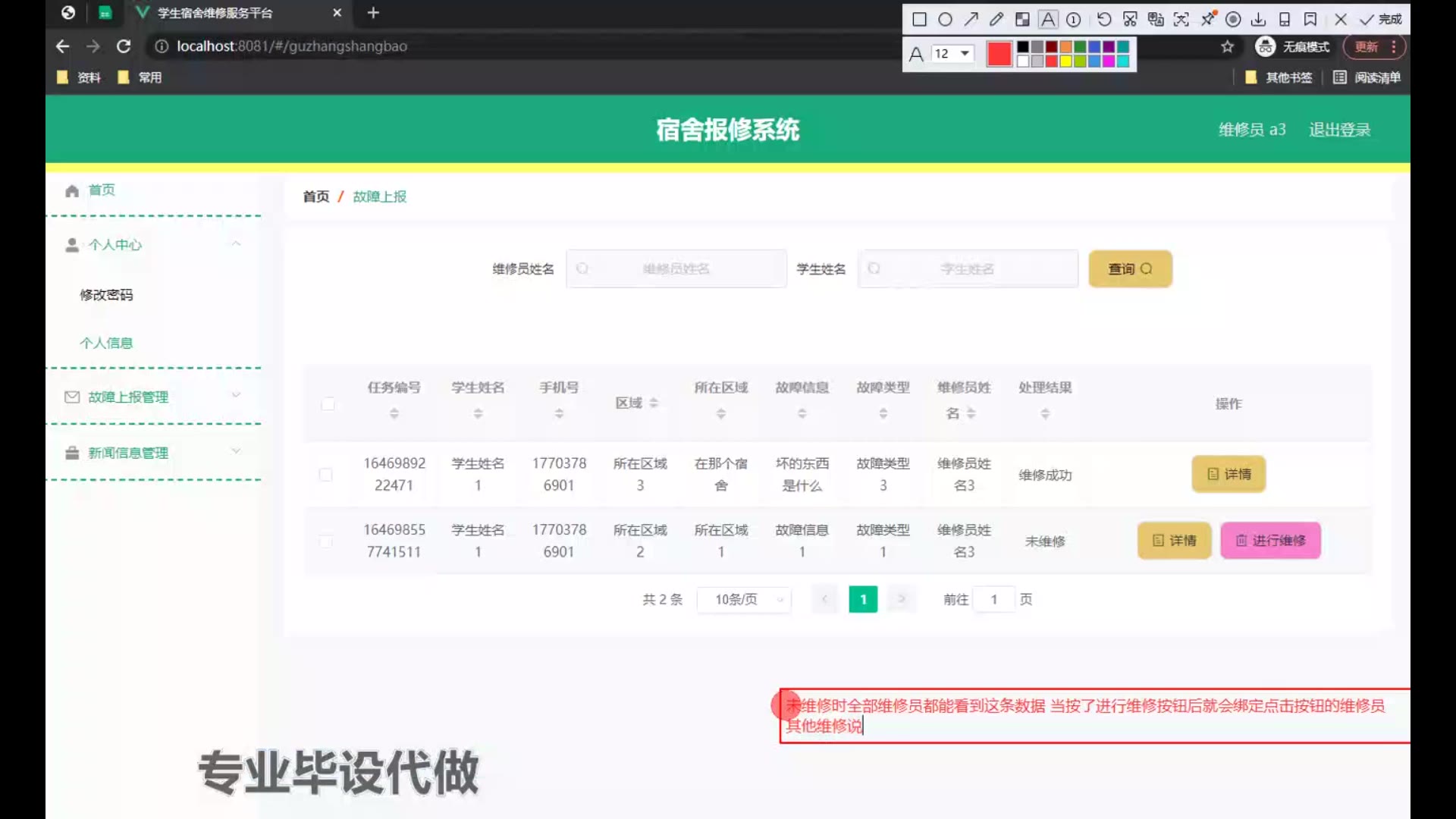Viewport: 1456px width, 819px height.
Task: Select the ellipse annotation tool
Action: (945, 20)
